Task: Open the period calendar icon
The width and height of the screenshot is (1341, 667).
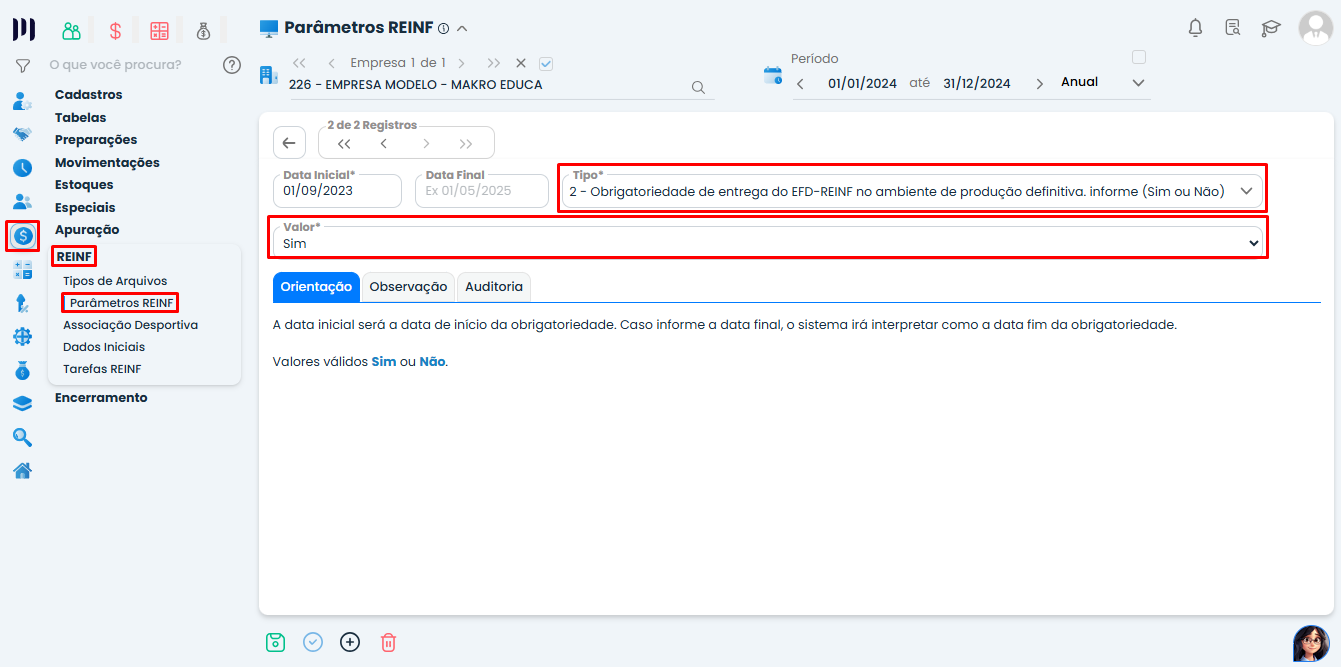Action: pos(773,75)
